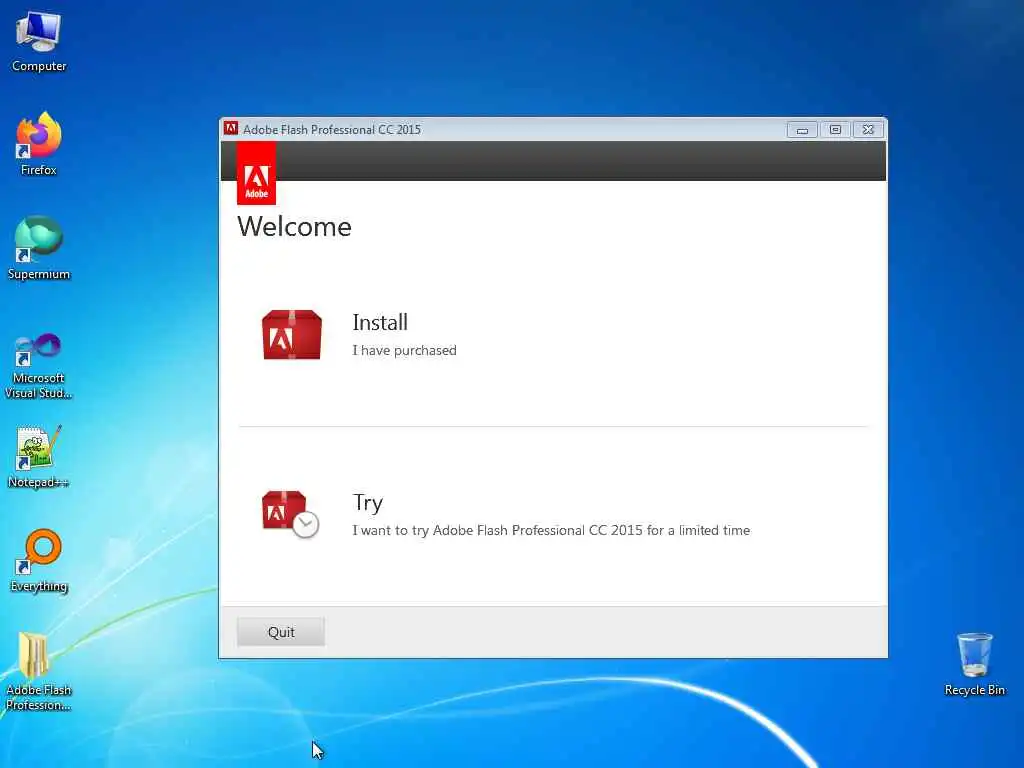This screenshot has height=768, width=1024.
Task: Select the Notepad++ desktop shortcut
Action: click(x=39, y=457)
